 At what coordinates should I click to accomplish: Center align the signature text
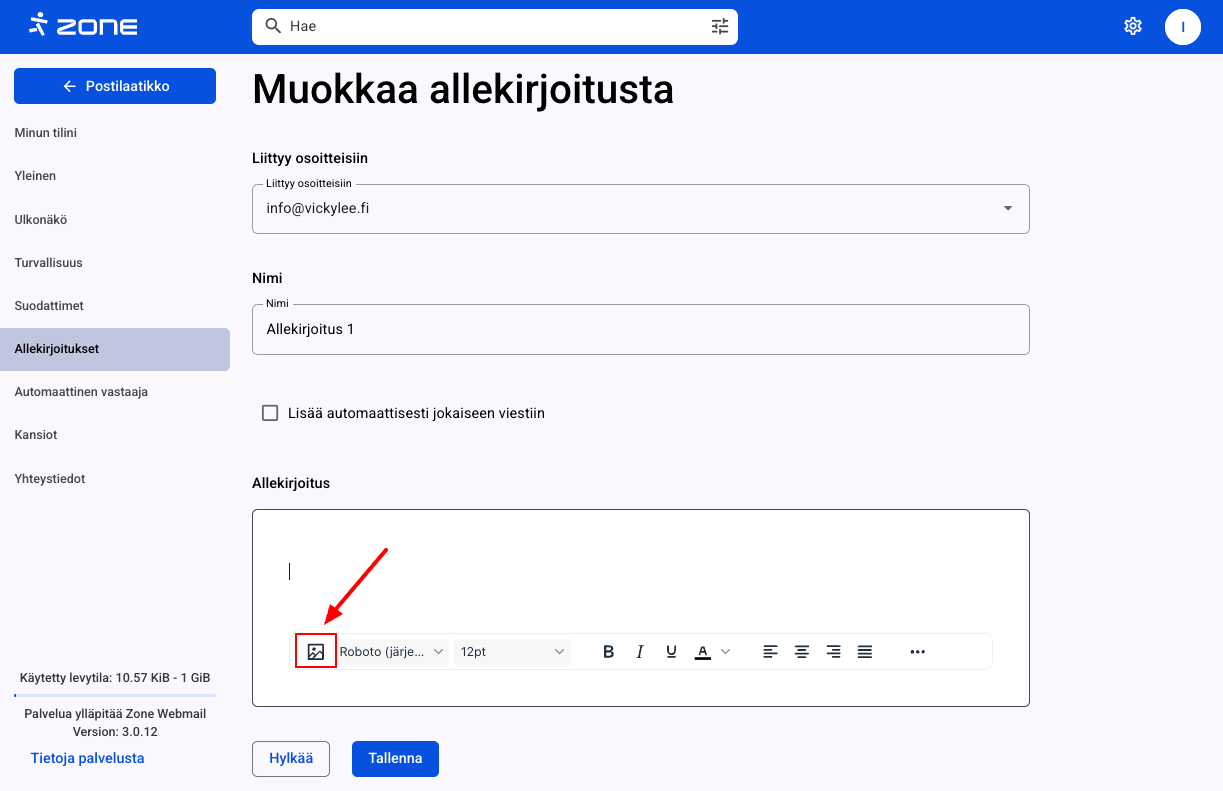point(802,652)
